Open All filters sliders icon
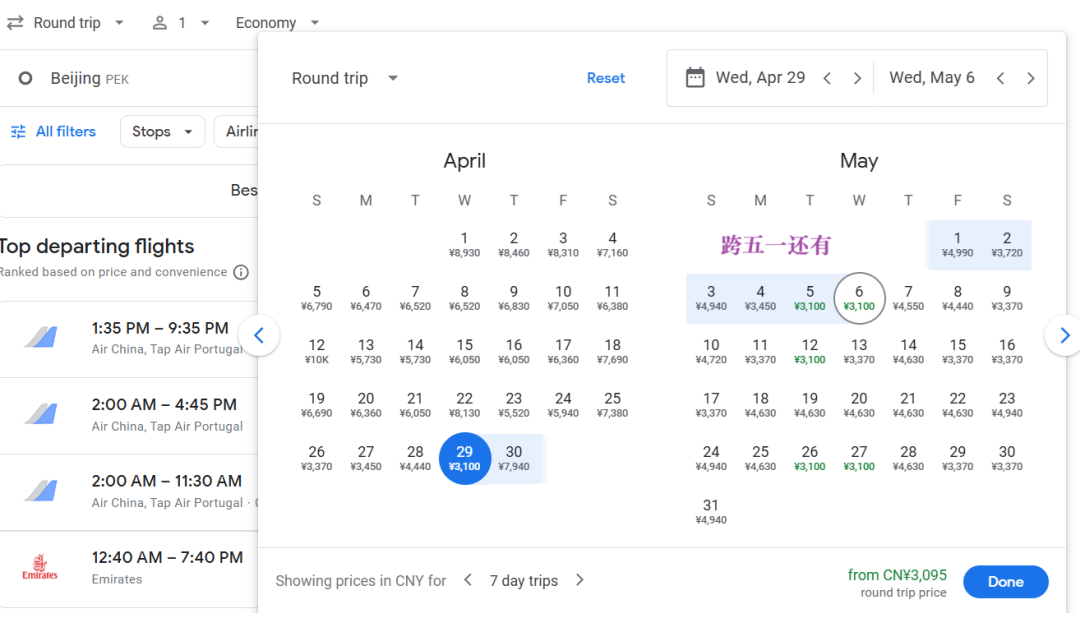 point(19,132)
